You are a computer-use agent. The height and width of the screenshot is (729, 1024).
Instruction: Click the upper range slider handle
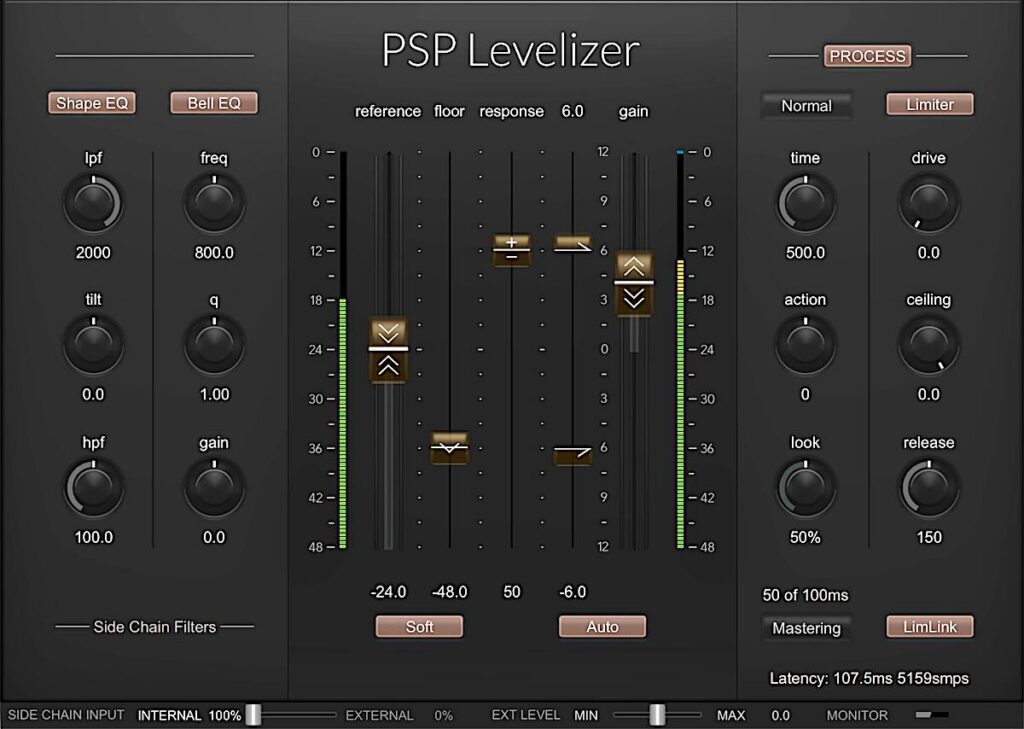[573, 244]
